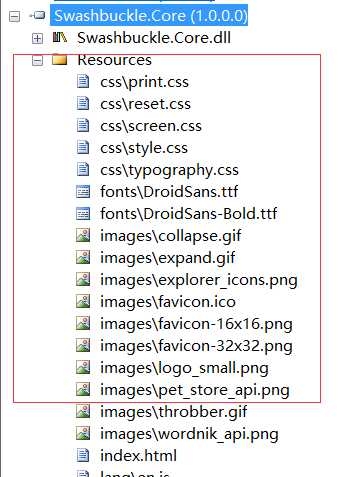Select the css\print.css resource
361x477 pixels.
[144, 82]
